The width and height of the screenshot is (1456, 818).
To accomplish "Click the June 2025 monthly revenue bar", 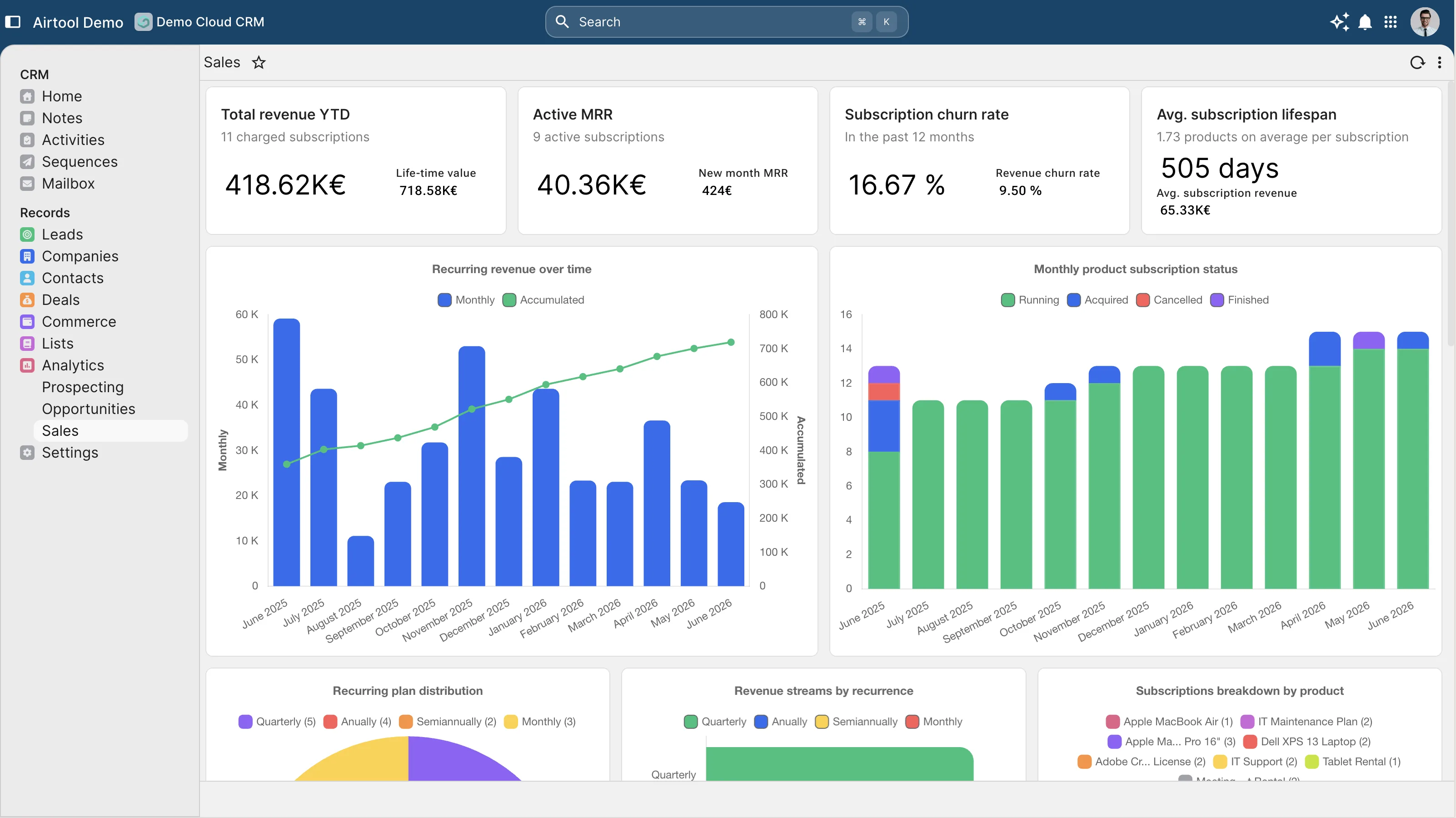I will coord(287,452).
